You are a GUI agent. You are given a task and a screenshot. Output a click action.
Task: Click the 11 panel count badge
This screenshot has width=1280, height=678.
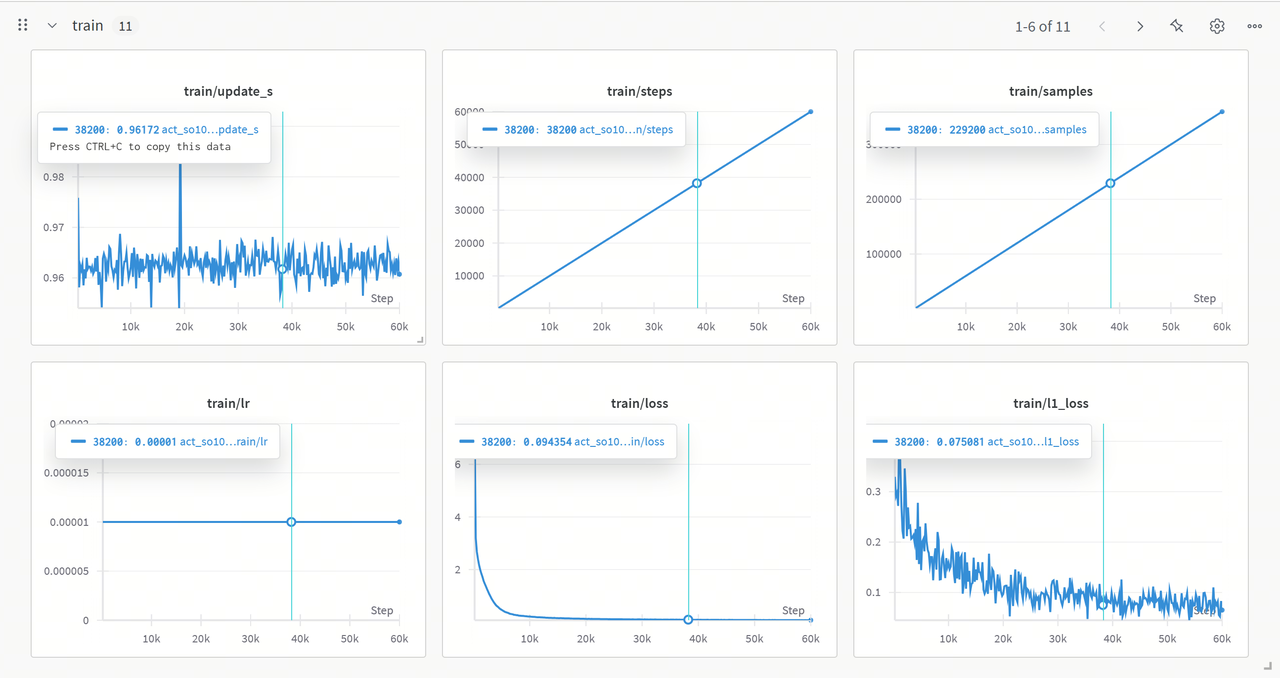click(125, 27)
